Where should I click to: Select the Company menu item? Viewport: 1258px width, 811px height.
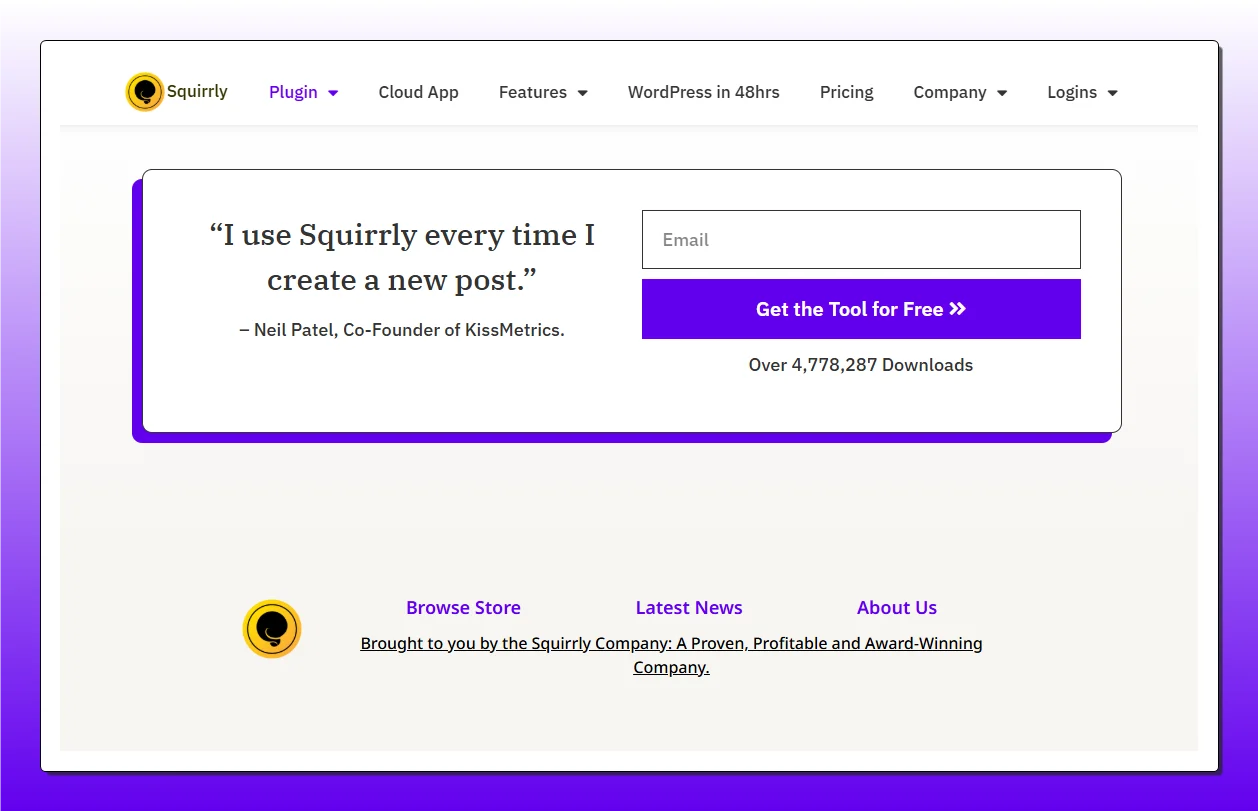(949, 92)
